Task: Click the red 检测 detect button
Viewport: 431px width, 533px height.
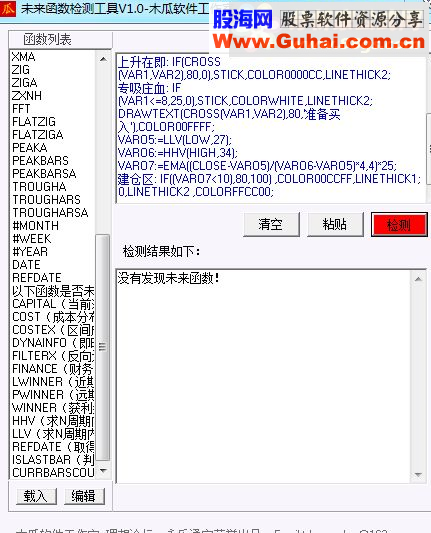Action: point(399,225)
